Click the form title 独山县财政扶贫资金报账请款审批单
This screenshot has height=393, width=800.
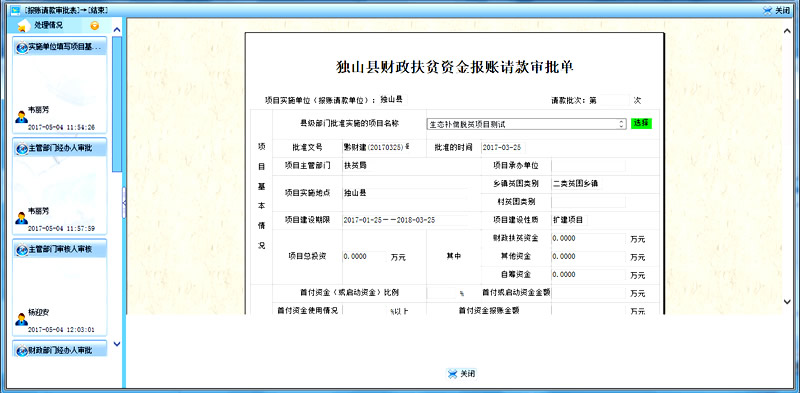click(x=455, y=67)
